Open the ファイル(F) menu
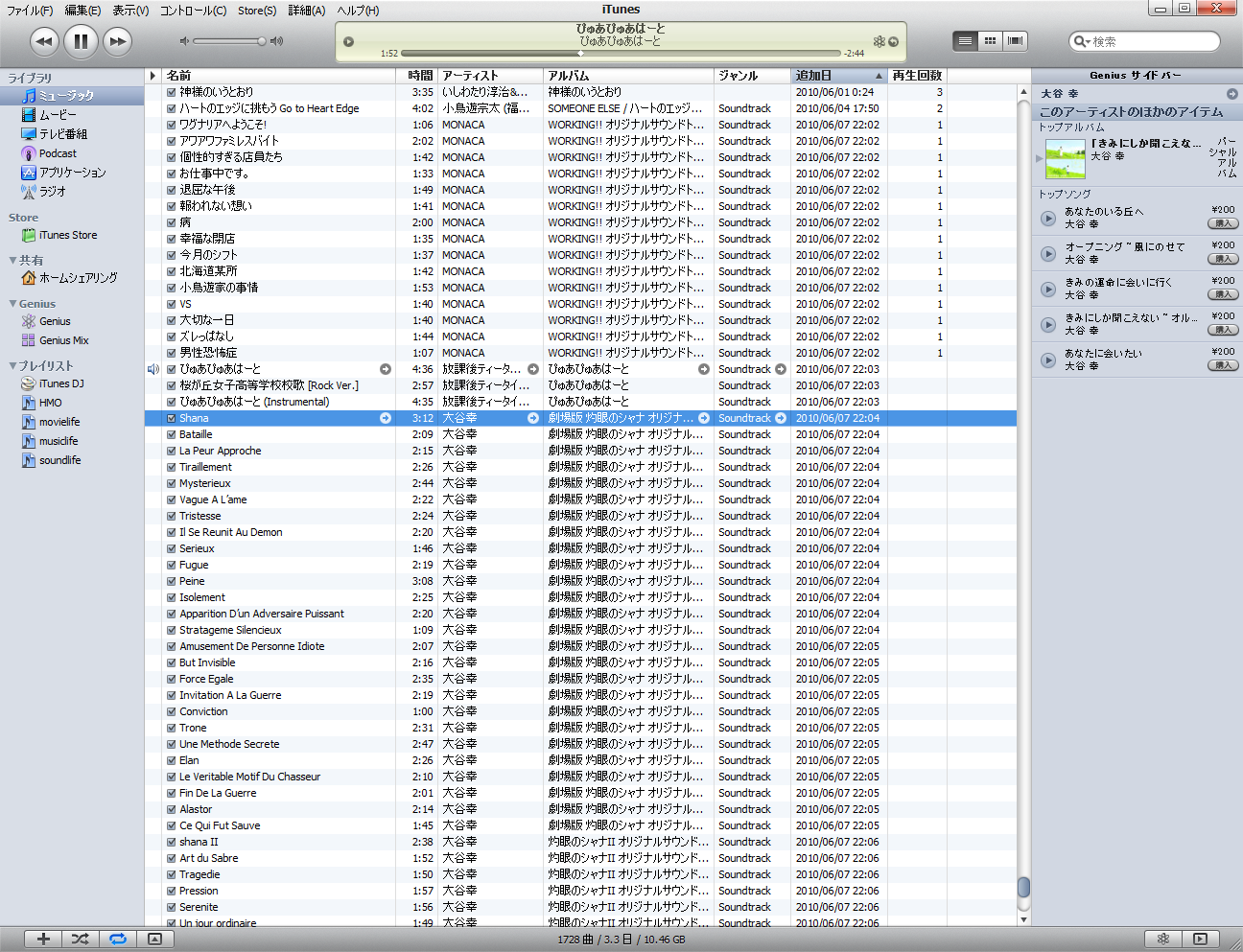1243x952 pixels. pos(30,11)
